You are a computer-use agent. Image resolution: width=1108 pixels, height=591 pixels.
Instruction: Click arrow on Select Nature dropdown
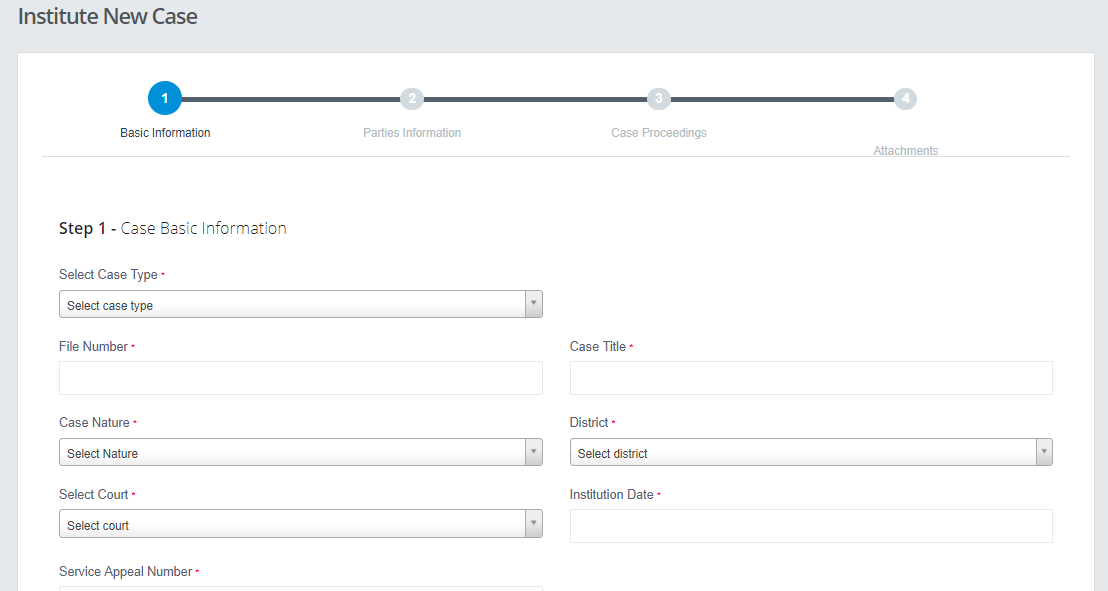tap(534, 452)
